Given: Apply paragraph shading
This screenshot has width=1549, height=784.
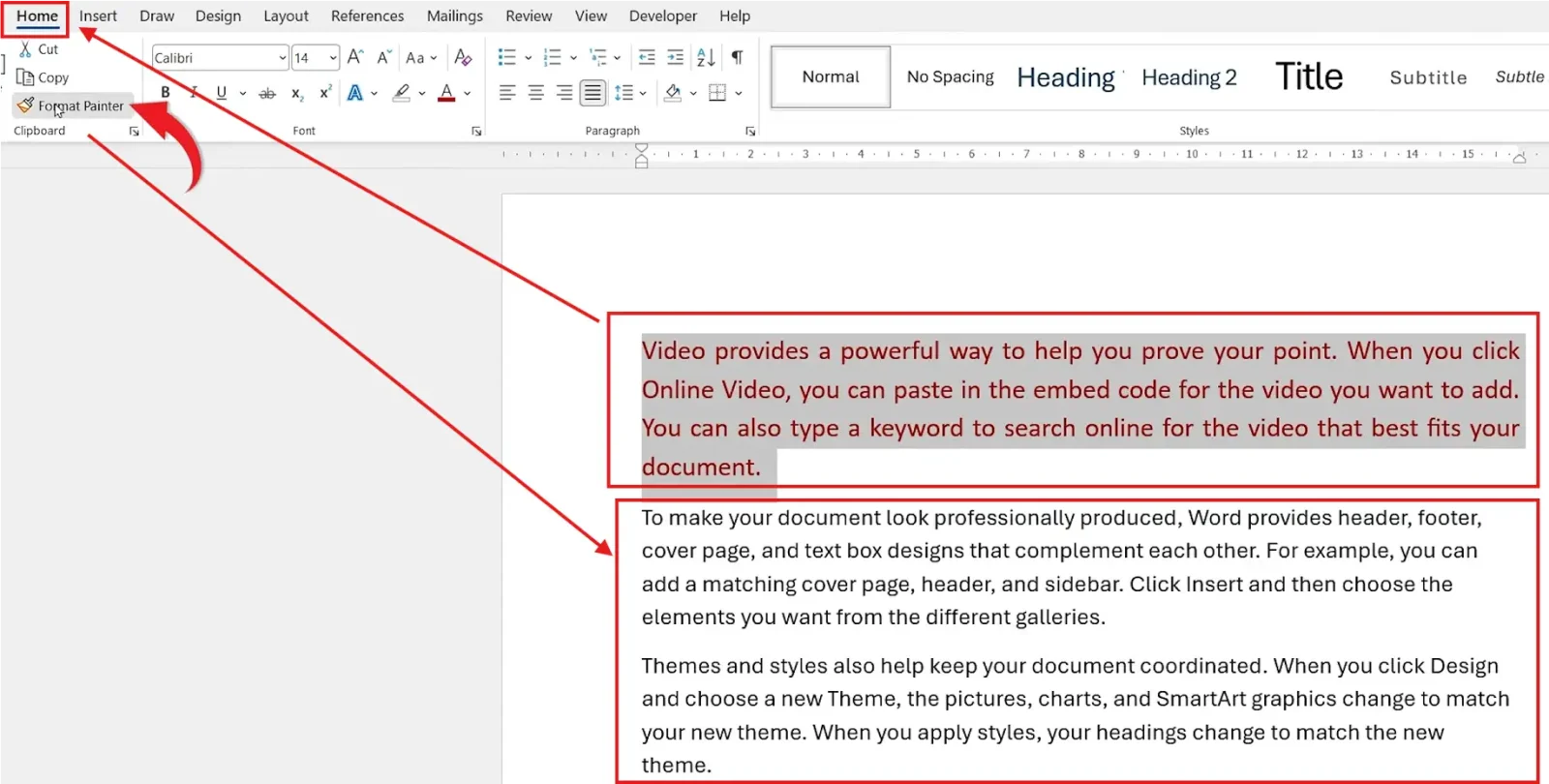Looking at the screenshot, I should 673,93.
